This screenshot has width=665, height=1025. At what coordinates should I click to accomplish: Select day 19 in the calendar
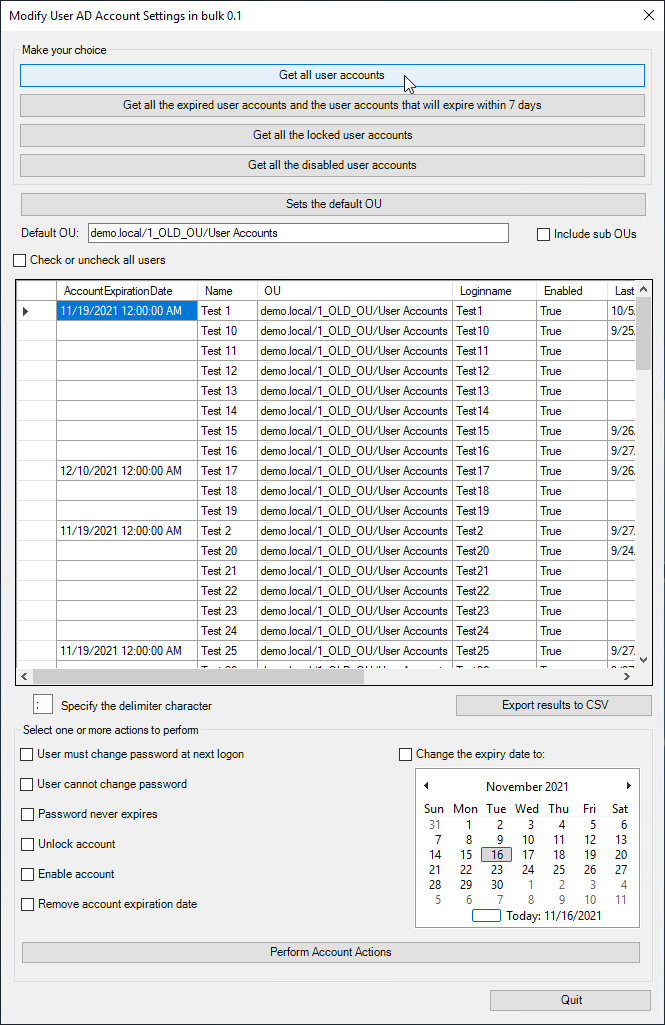pyautogui.click(x=590, y=855)
